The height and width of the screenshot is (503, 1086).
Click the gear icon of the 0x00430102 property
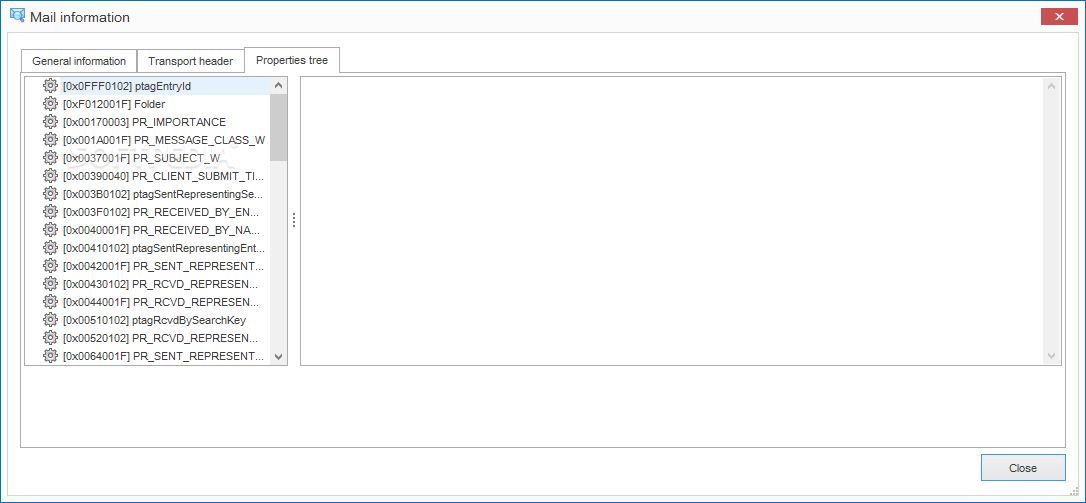coord(50,284)
